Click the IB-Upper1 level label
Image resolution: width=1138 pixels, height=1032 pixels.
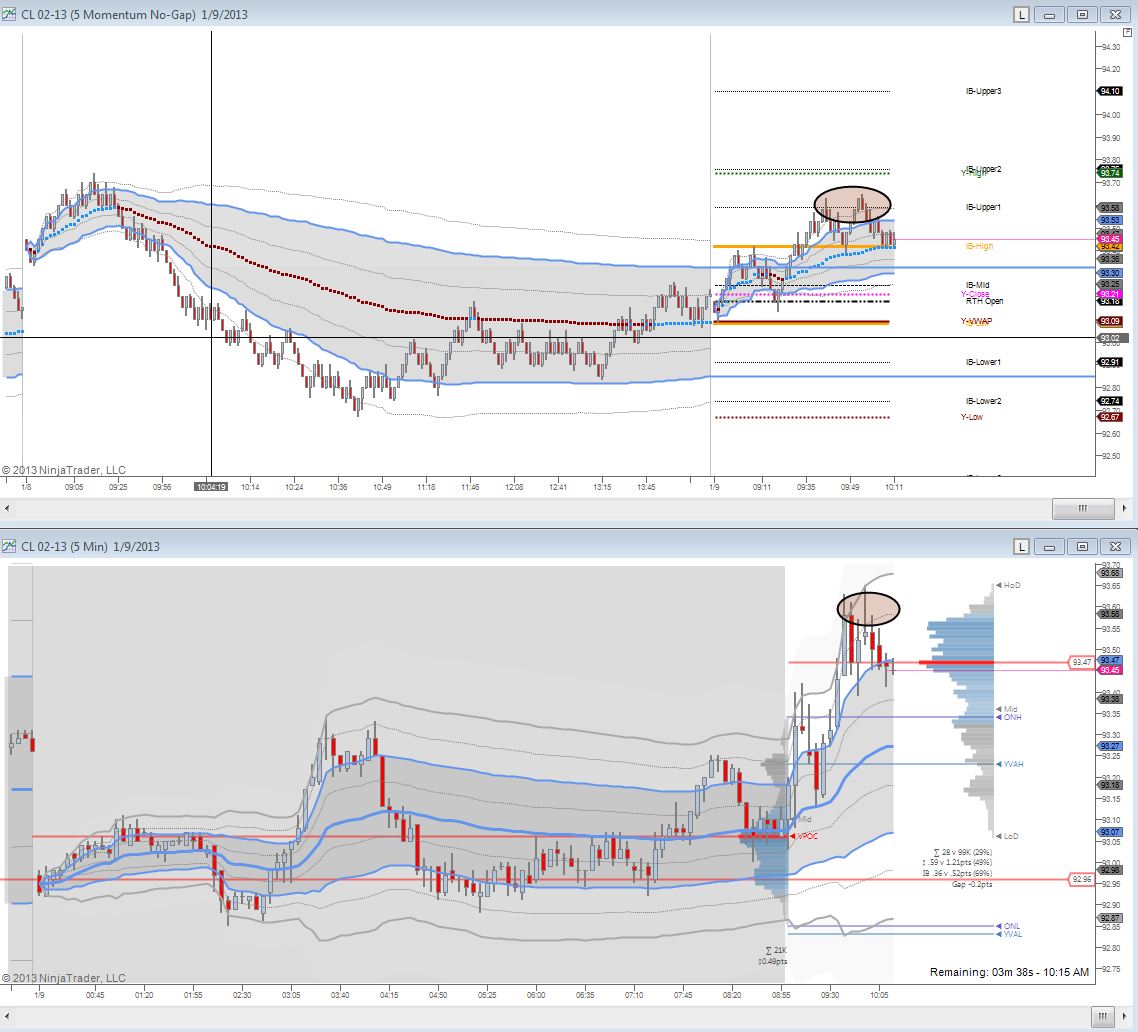[x=983, y=208]
